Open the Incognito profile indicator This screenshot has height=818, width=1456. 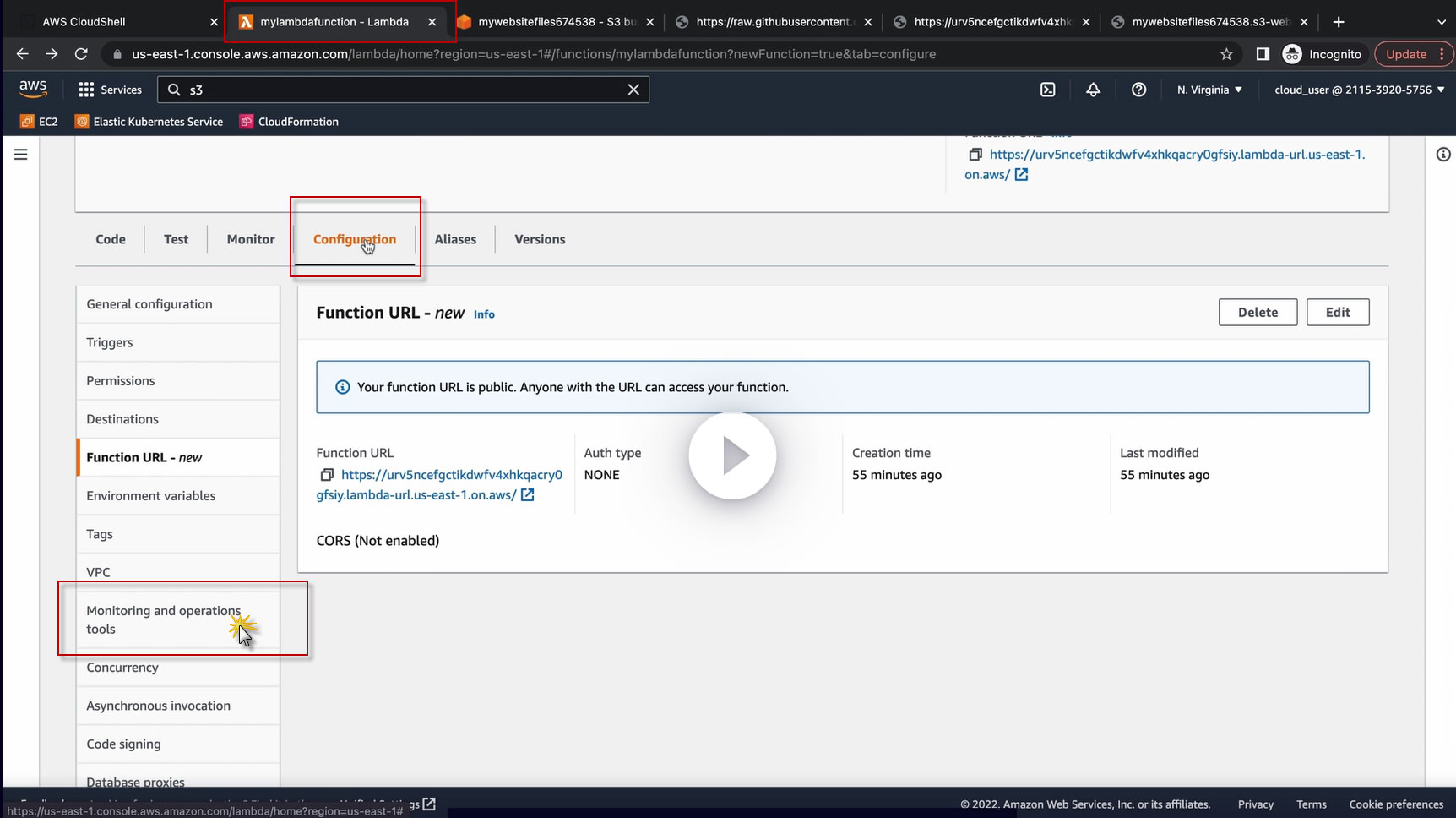[x=1322, y=54]
